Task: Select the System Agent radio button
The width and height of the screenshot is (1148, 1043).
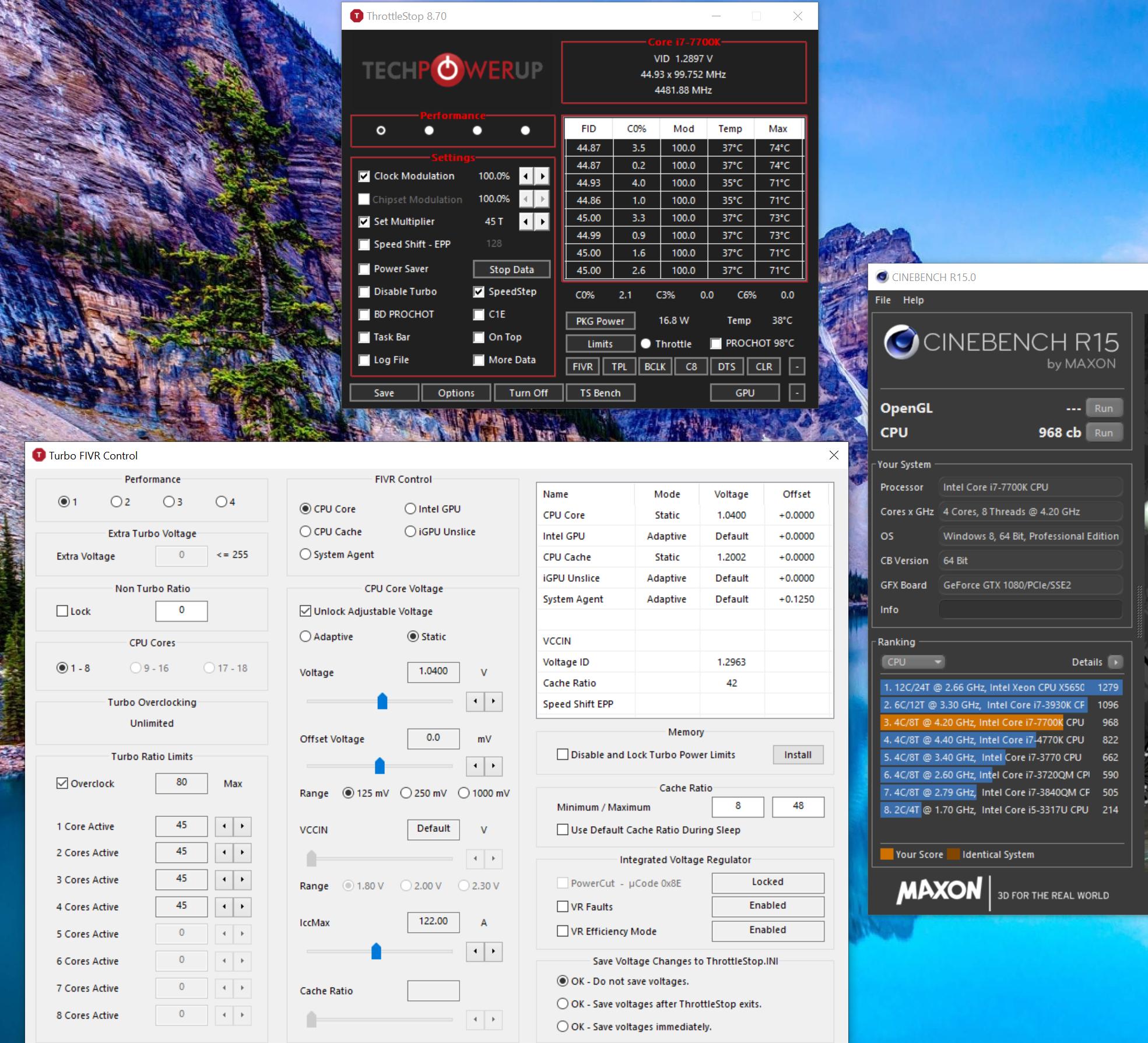Action: [x=306, y=554]
